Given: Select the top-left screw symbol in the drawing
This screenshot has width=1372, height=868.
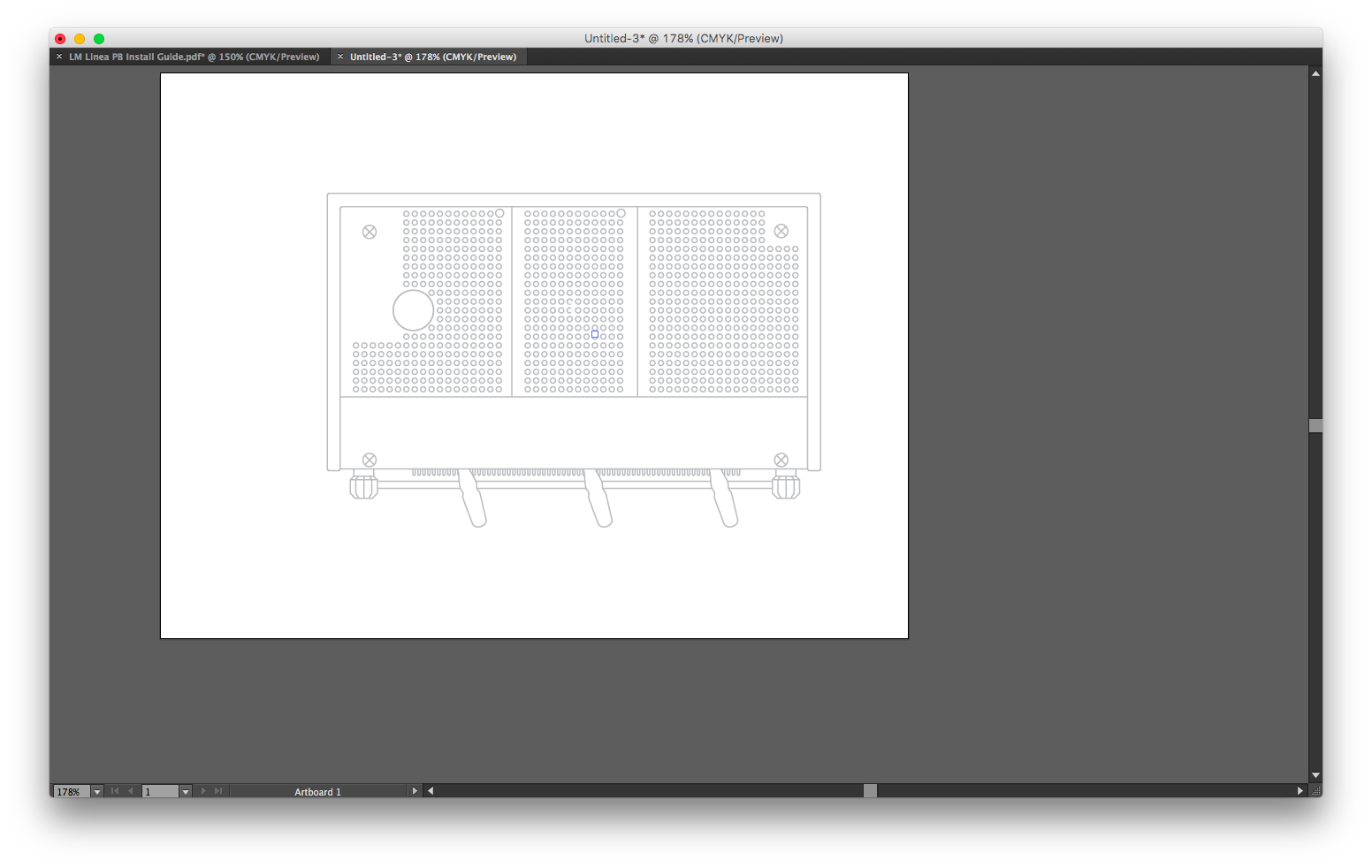Looking at the screenshot, I should 370,232.
